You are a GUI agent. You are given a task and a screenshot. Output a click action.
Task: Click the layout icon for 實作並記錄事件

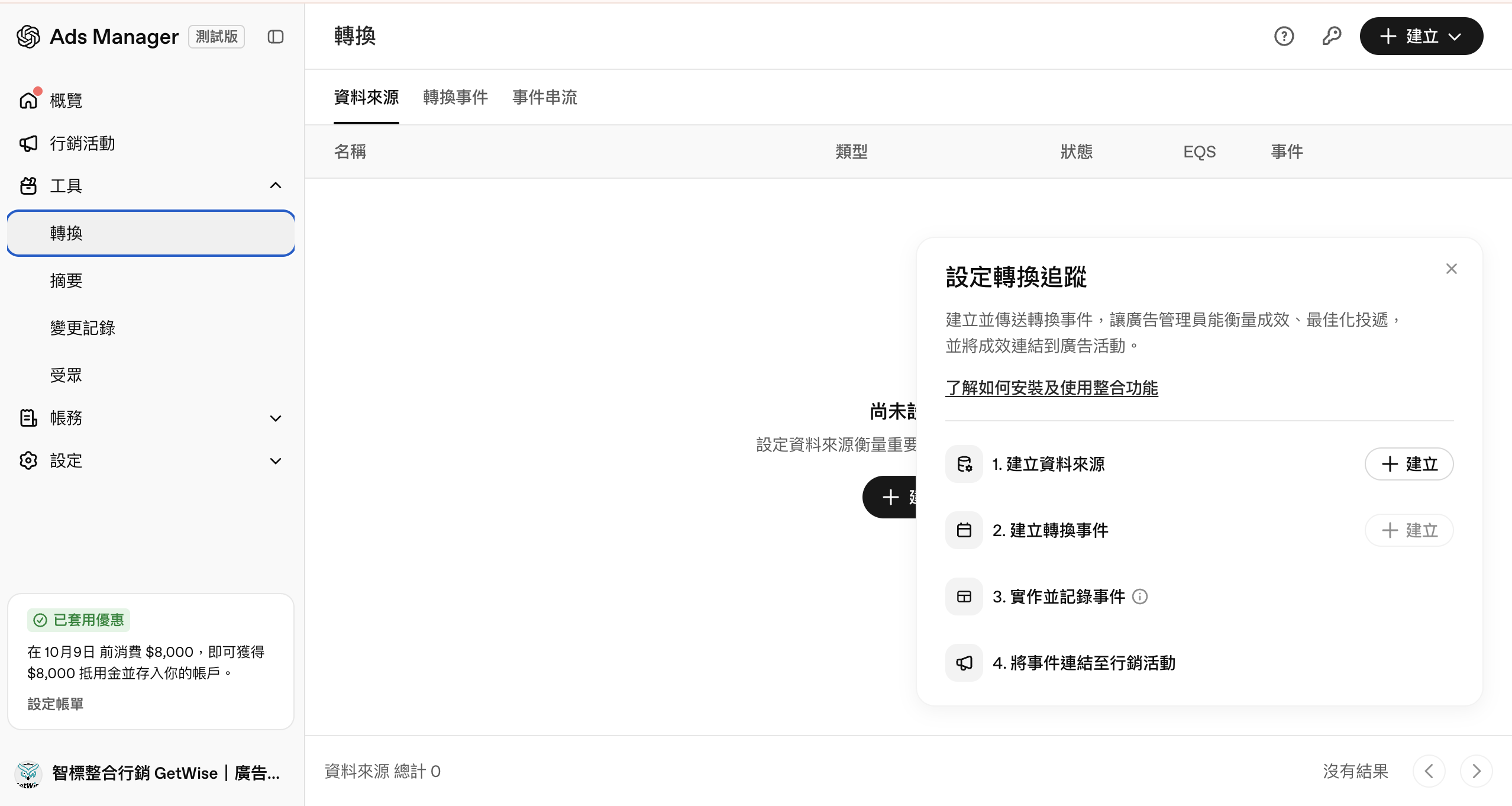pyautogui.click(x=964, y=597)
